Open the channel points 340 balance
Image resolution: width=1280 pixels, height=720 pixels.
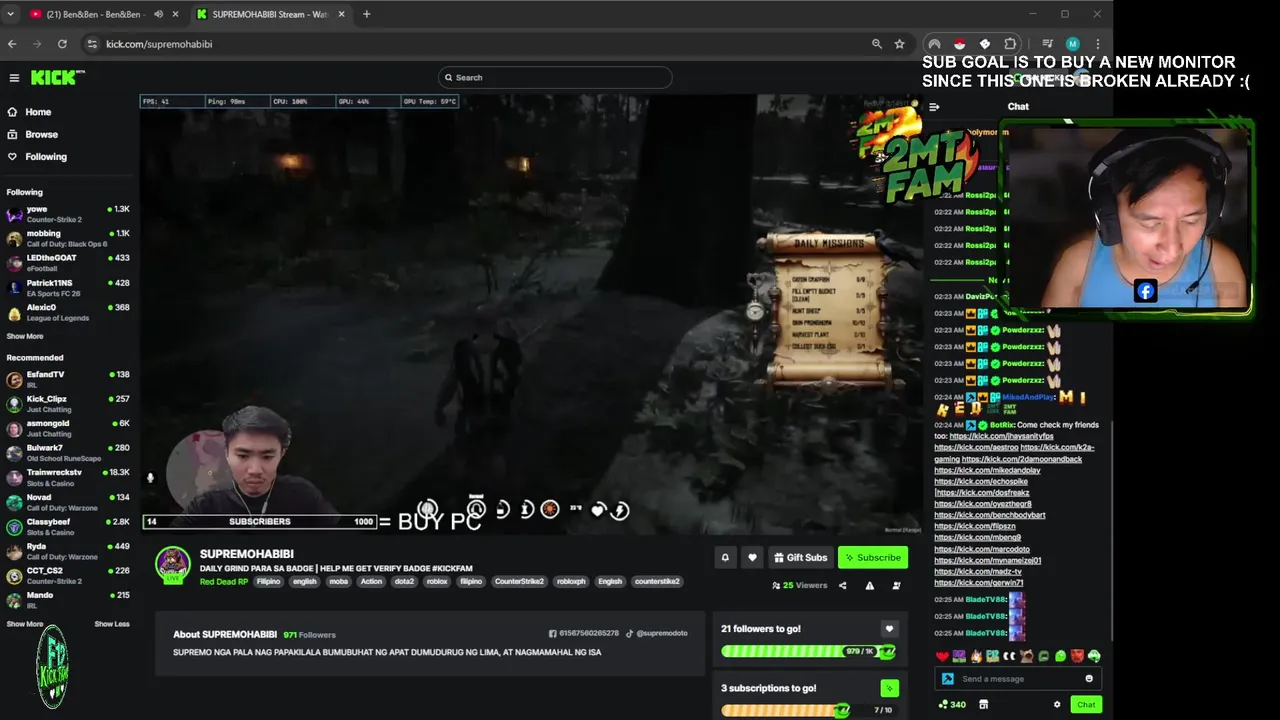(952, 705)
